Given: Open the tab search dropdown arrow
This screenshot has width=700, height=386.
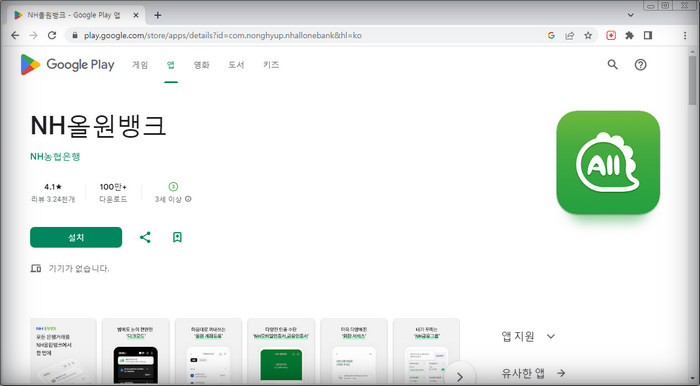Looking at the screenshot, I should click(630, 15).
